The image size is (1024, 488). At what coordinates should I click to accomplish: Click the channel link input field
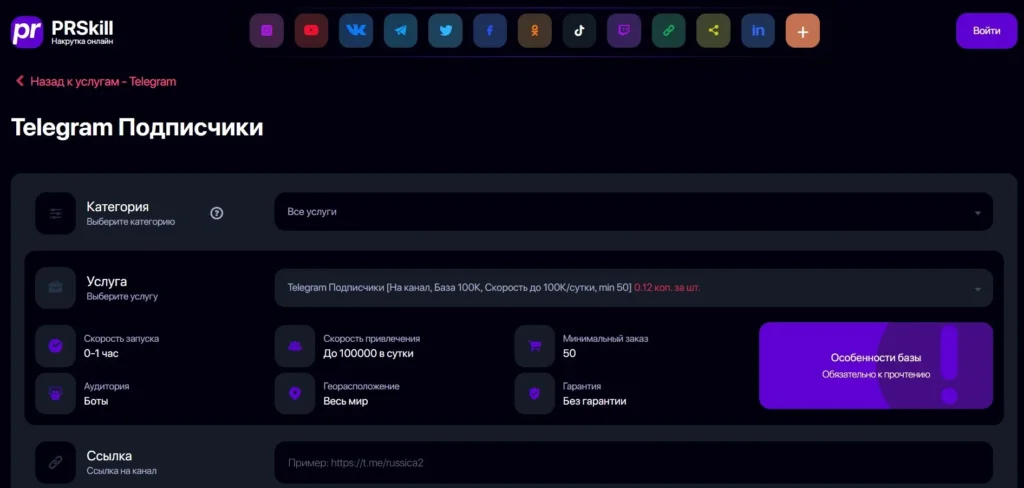[x=633, y=463]
